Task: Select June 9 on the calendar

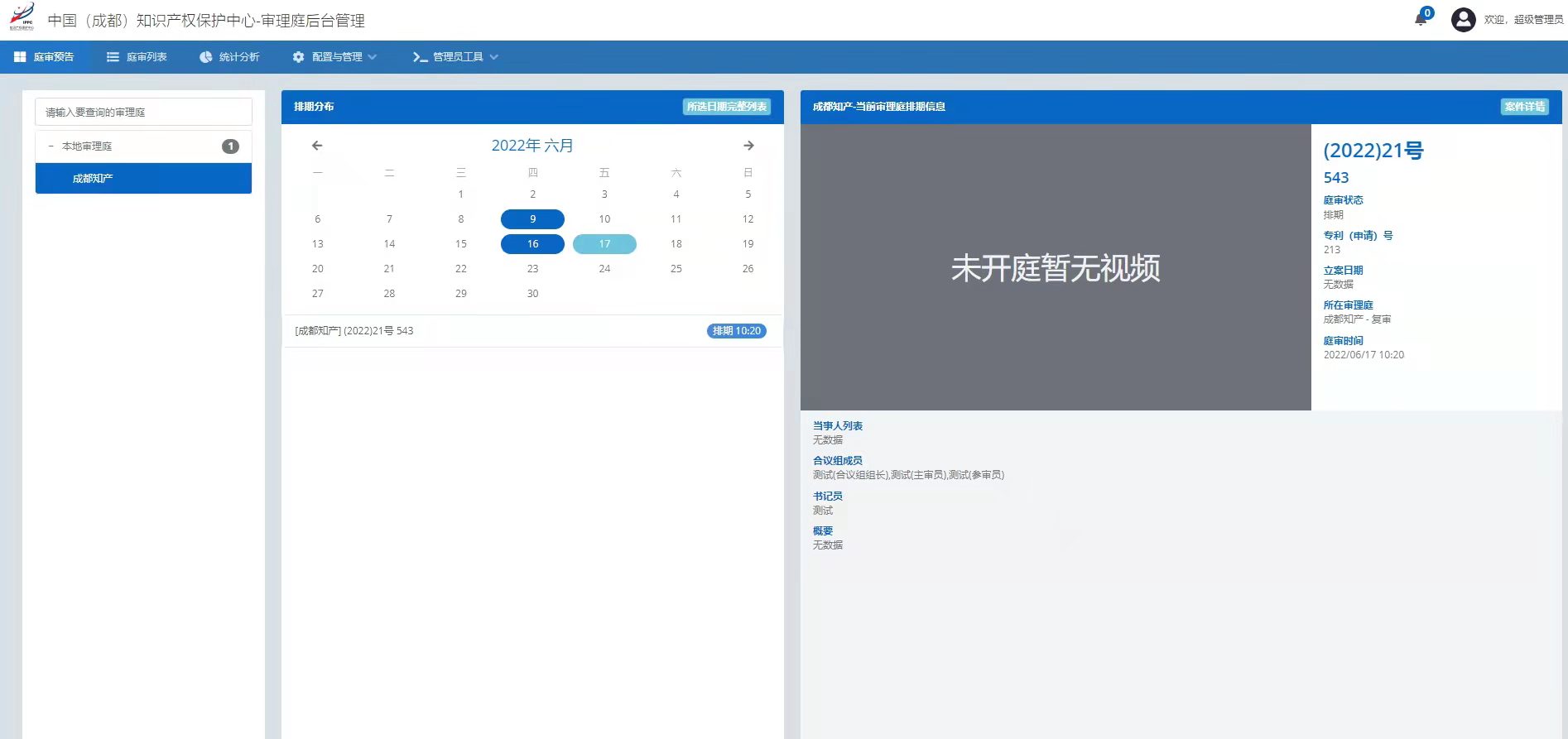Action: click(x=532, y=219)
